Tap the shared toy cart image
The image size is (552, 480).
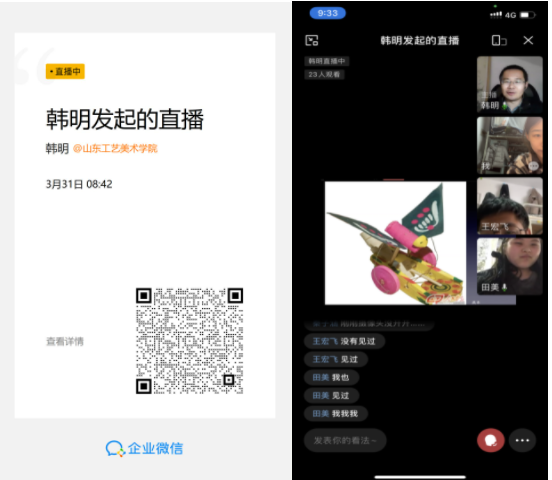click(395, 243)
